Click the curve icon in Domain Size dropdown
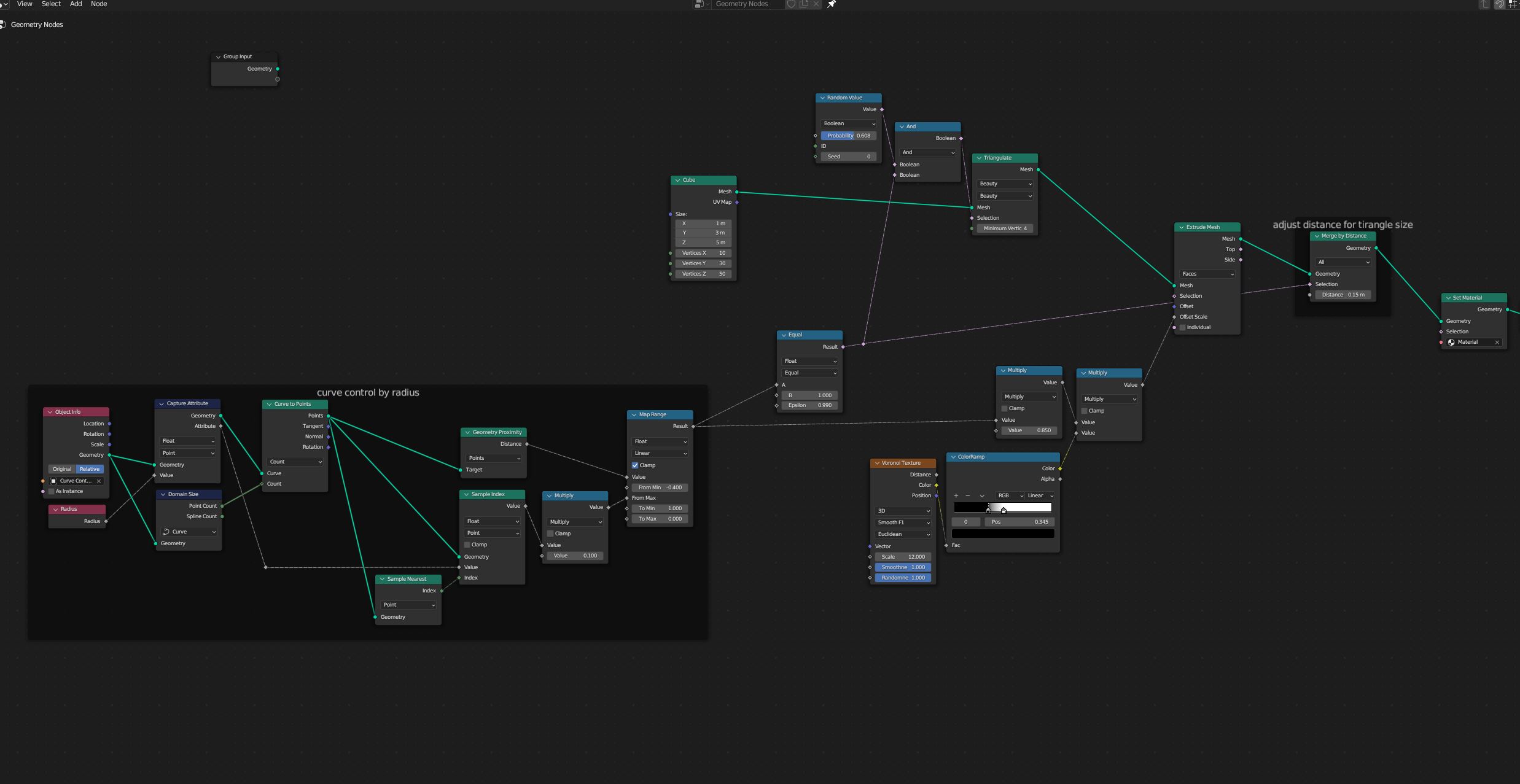1520x784 pixels. 166,532
